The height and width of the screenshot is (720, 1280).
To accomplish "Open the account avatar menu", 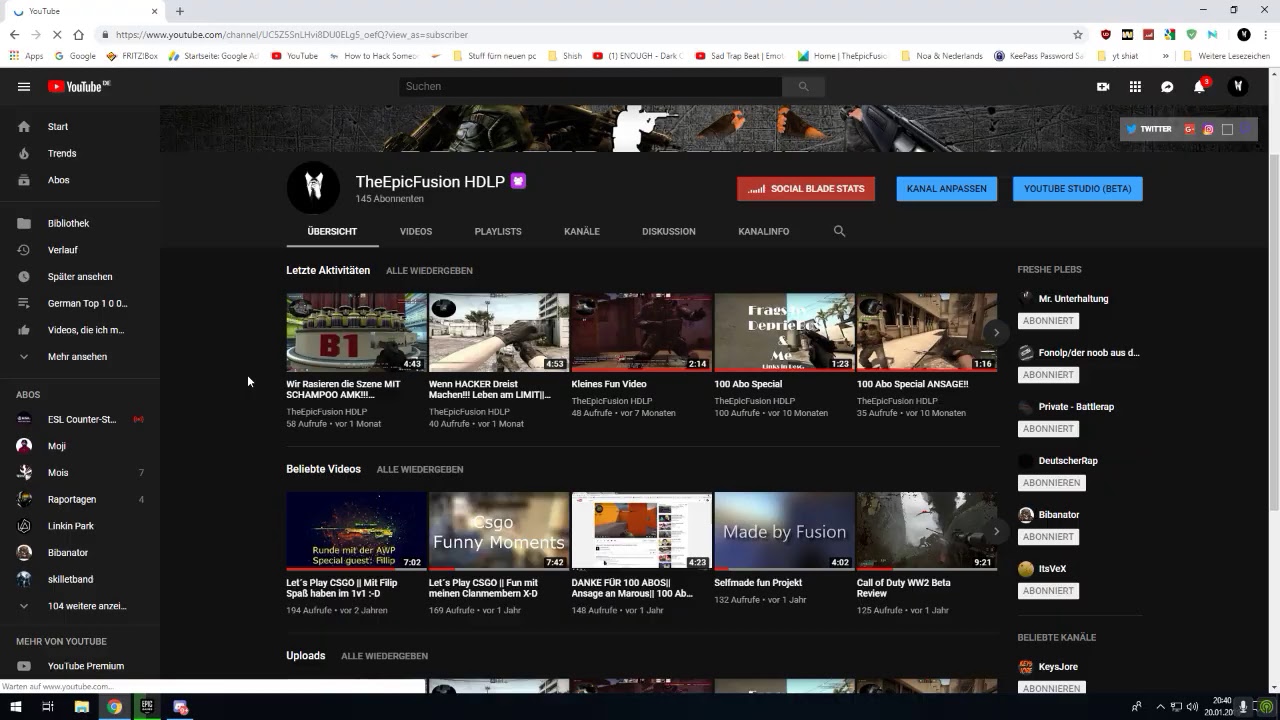I will pos(1238,87).
